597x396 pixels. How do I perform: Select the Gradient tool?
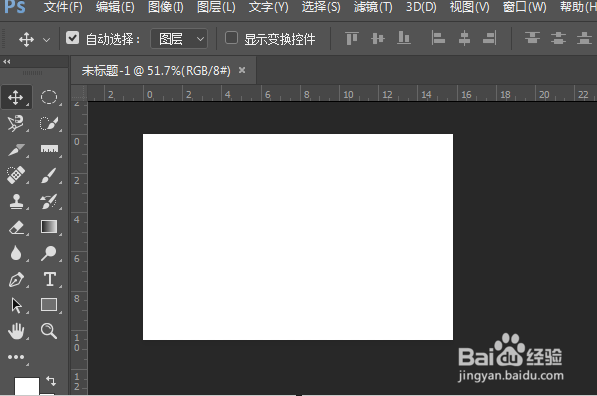[x=49, y=227]
